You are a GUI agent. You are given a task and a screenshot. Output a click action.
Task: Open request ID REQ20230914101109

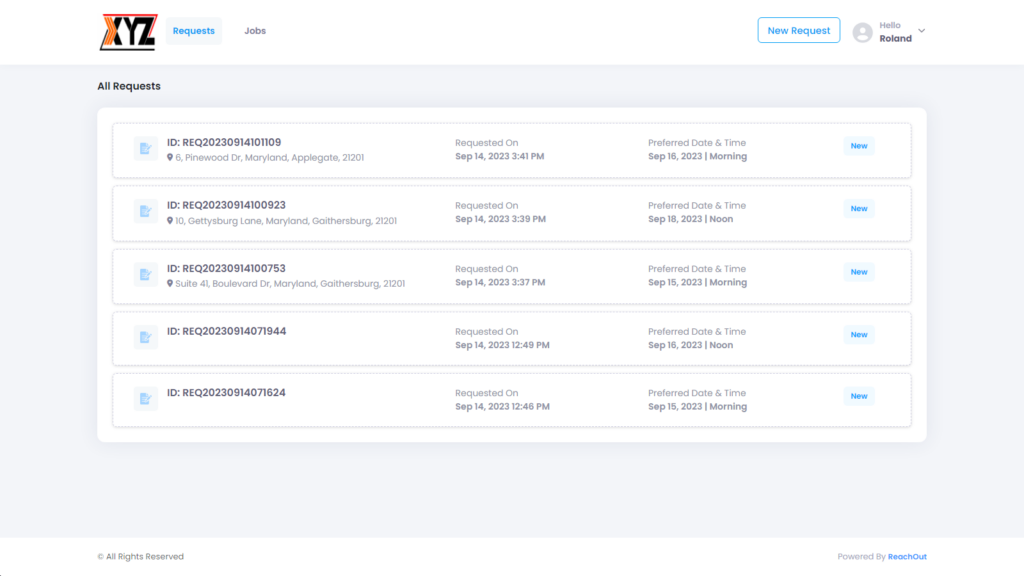[224, 142]
